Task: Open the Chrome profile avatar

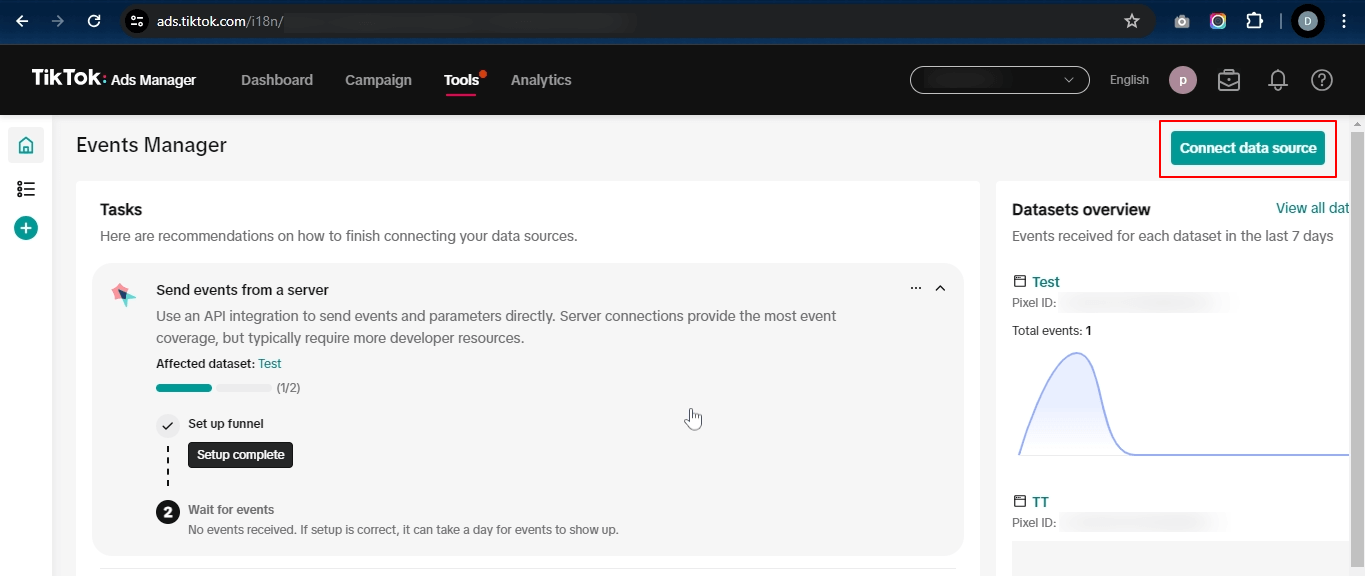Action: click(1307, 21)
